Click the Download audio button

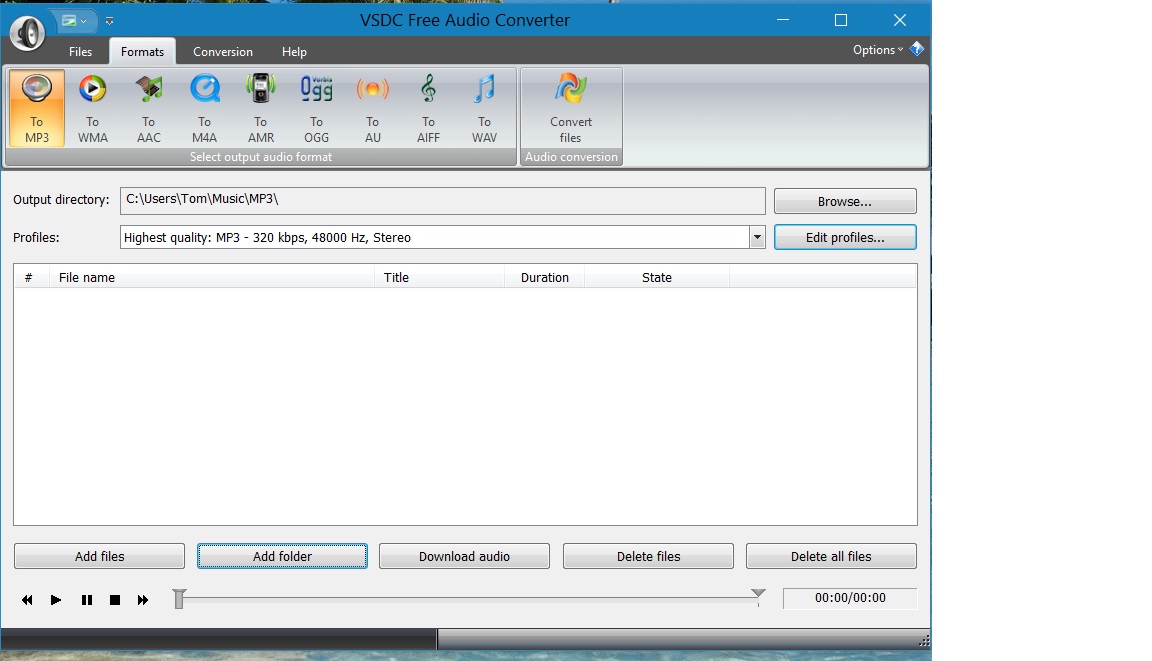[x=464, y=556]
